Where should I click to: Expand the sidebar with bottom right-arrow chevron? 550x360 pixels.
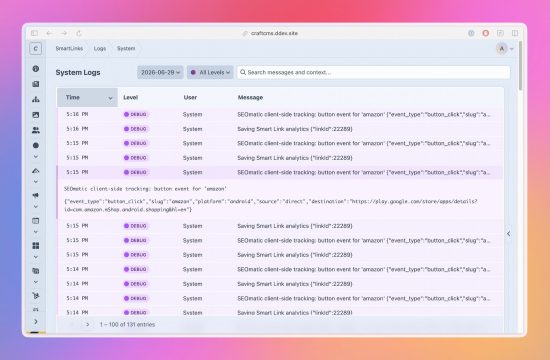[36, 321]
